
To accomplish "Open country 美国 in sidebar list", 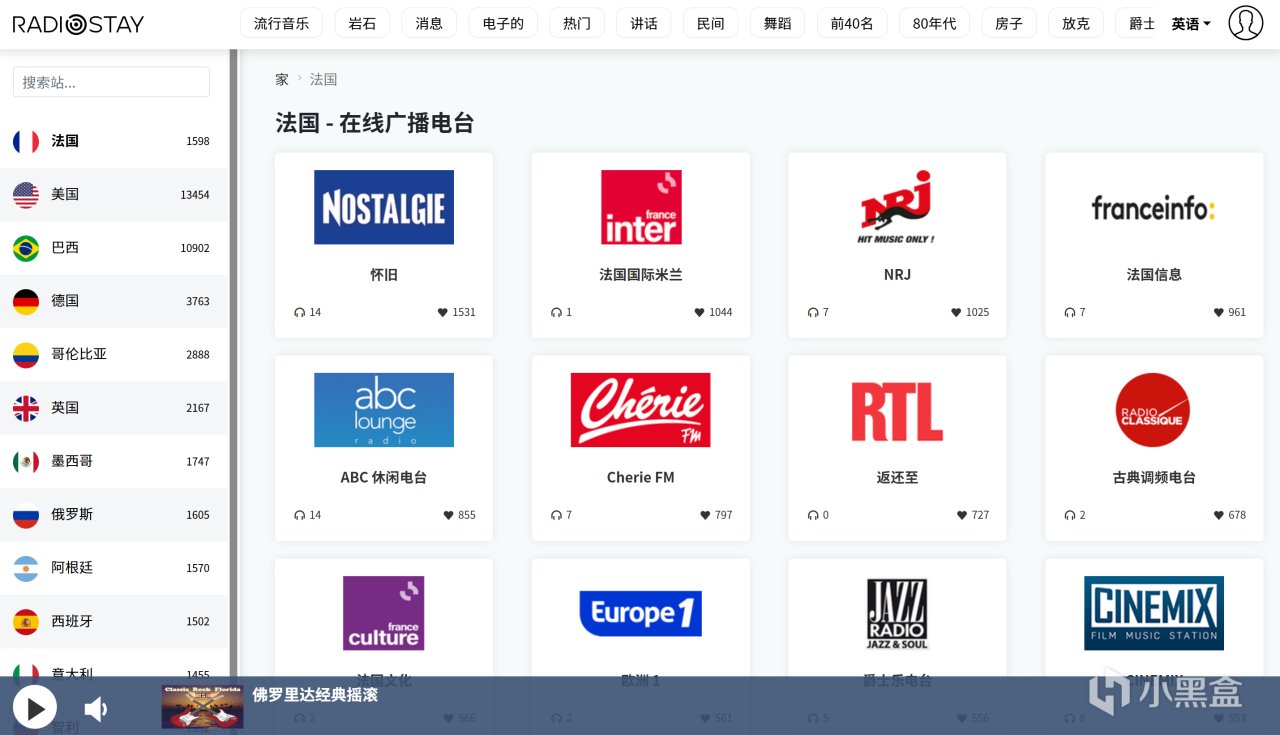I will click(114, 195).
